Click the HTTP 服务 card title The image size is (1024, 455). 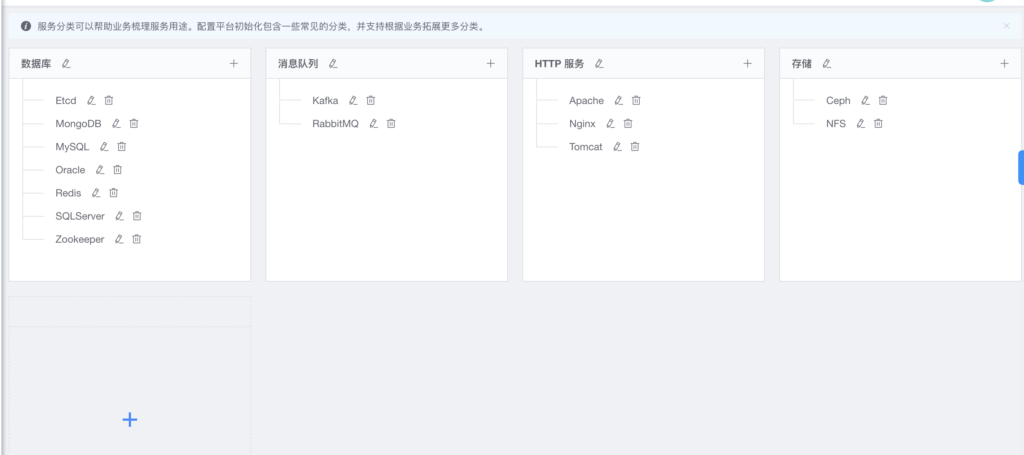click(x=560, y=64)
